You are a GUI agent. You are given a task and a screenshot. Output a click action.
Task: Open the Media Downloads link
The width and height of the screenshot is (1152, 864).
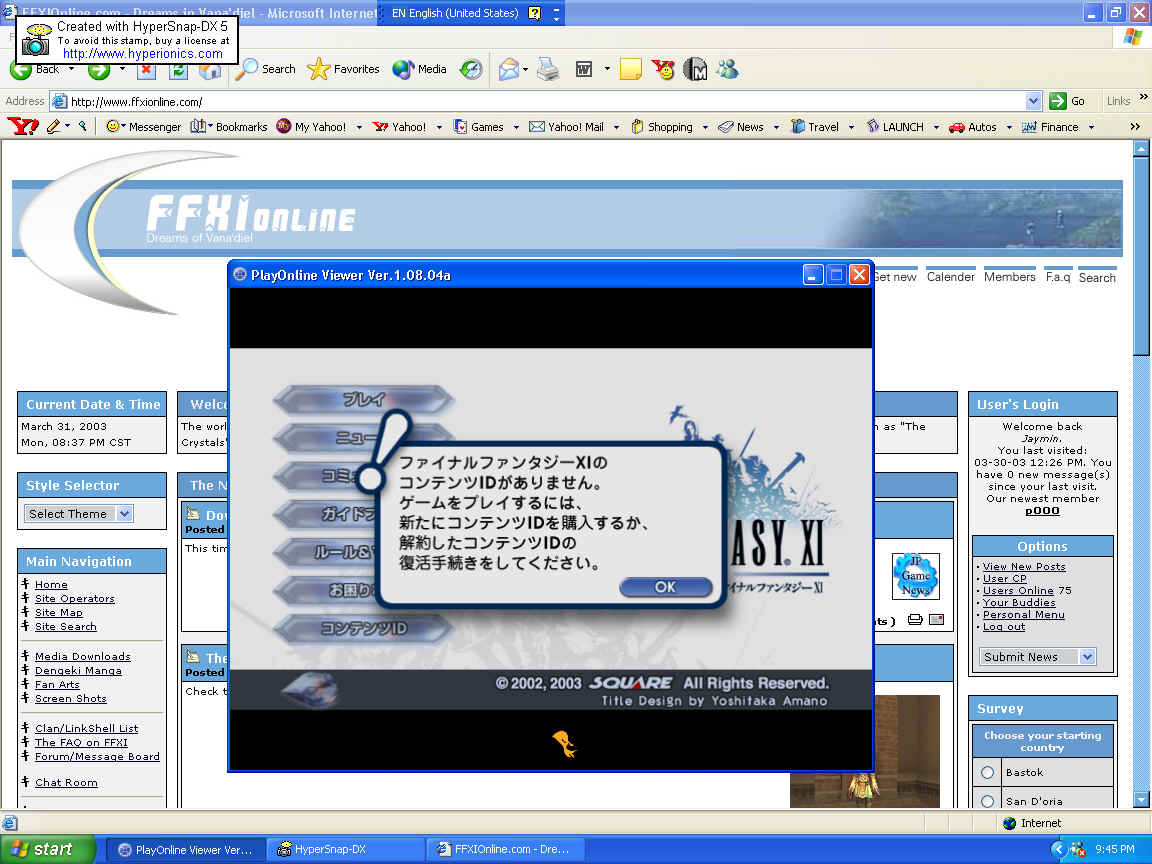pyautogui.click(x=83, y=657)
